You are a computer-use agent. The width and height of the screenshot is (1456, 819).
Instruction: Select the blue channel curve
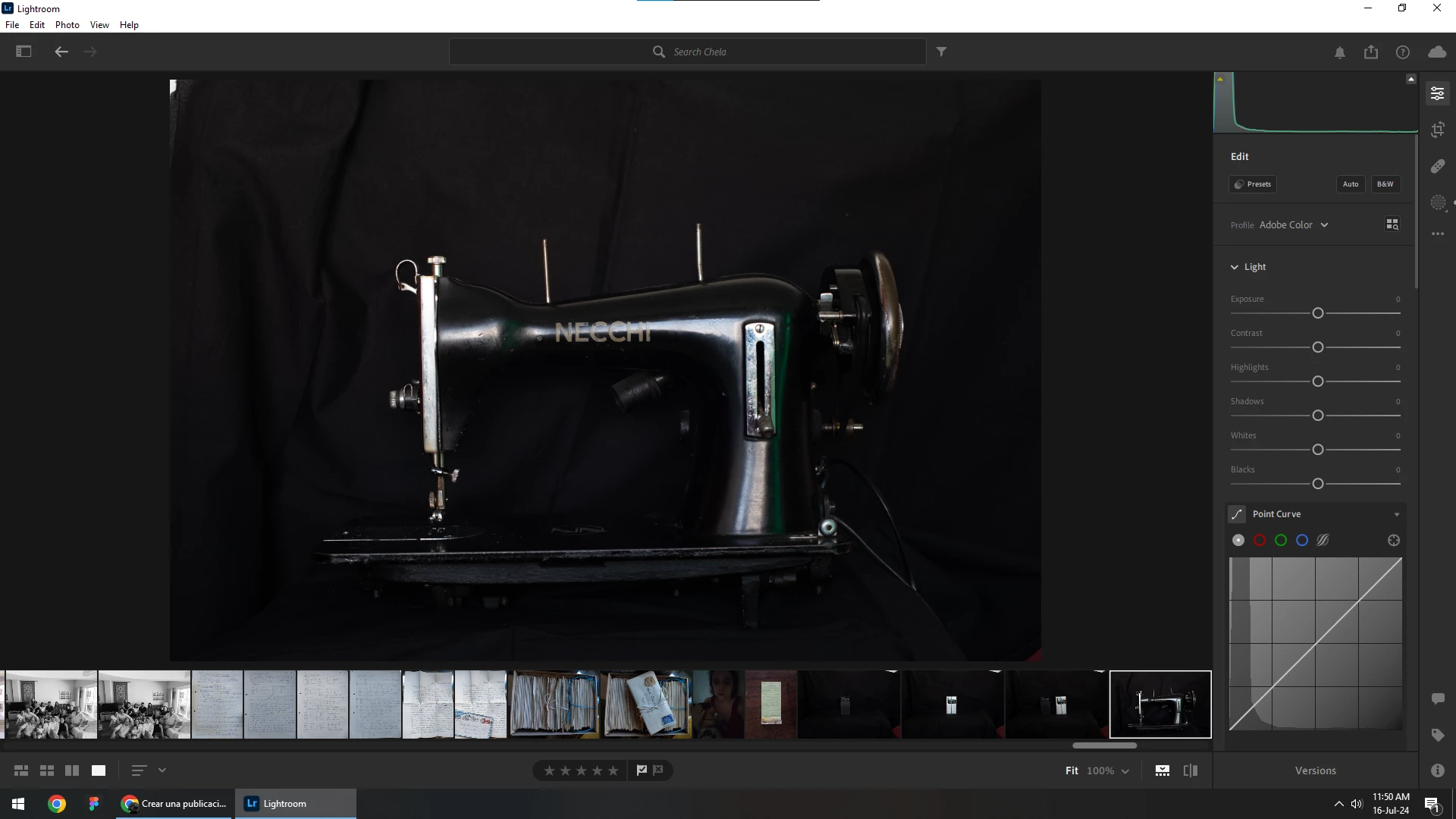(x=1302, y=540)
